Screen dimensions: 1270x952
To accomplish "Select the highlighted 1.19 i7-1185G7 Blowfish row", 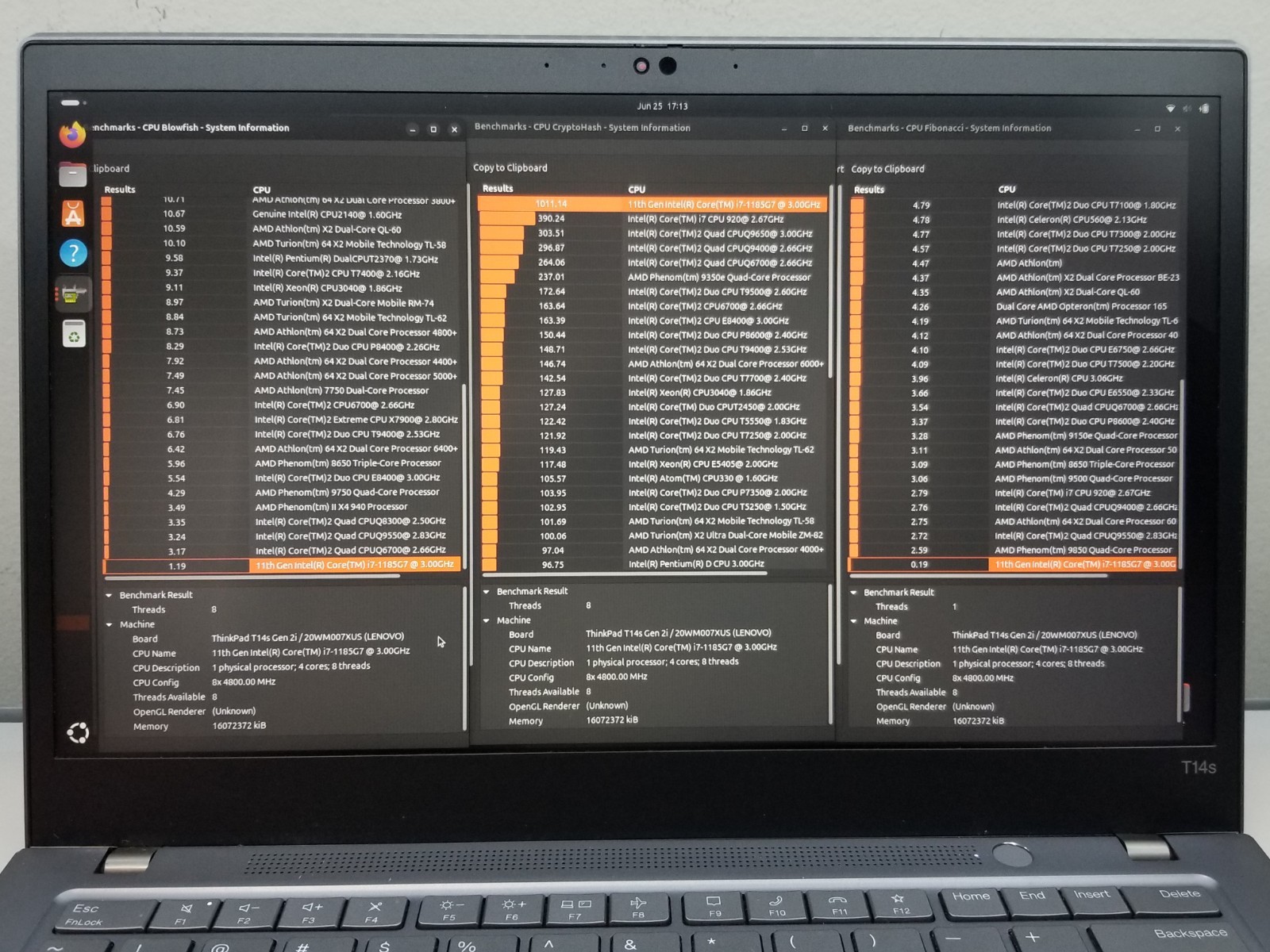I will click(x=282, y=566).
